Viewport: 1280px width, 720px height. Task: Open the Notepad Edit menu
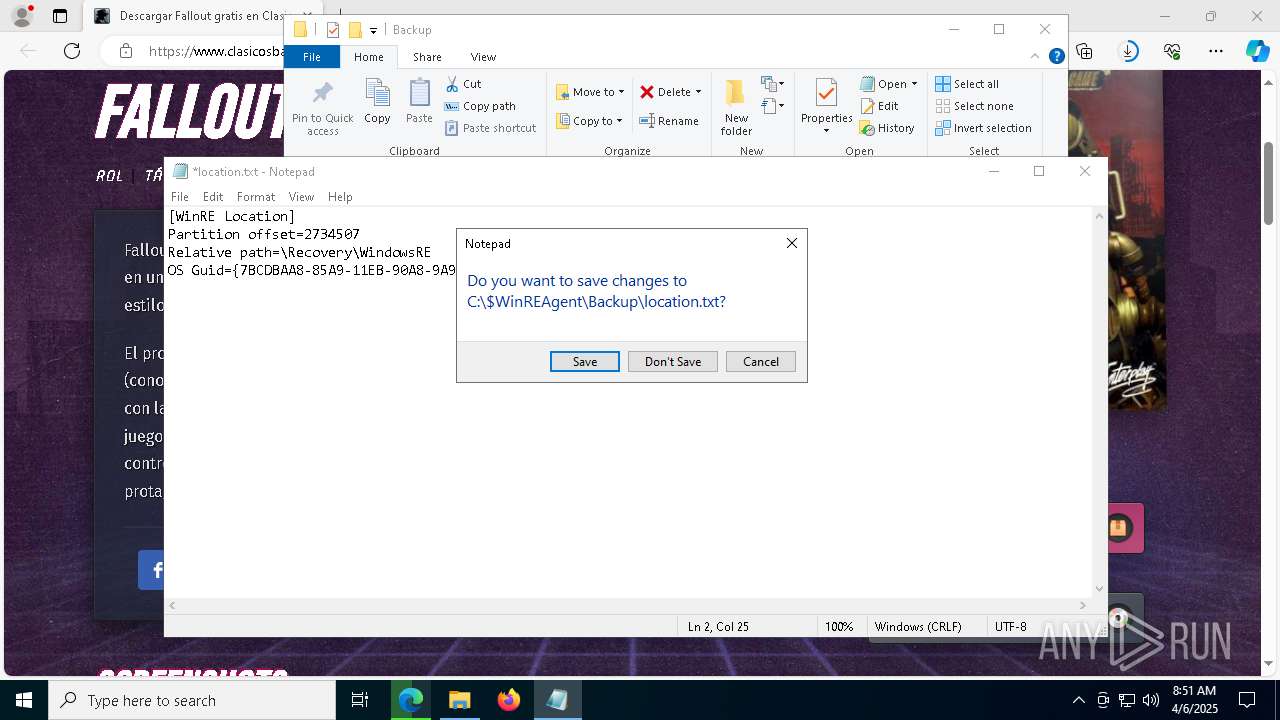[x=213, y=197]
